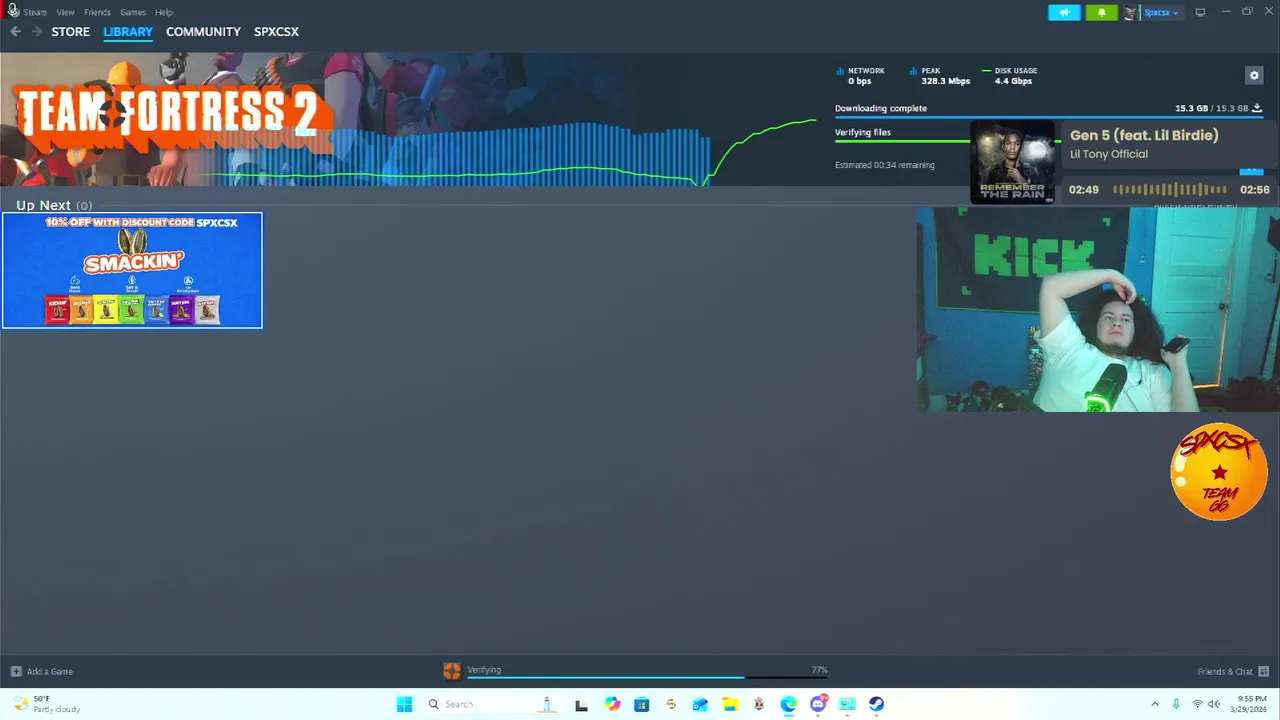Screen dimensions: 1280x720
Task: Click the Friends & Chat window icon
Action: 1263,671
